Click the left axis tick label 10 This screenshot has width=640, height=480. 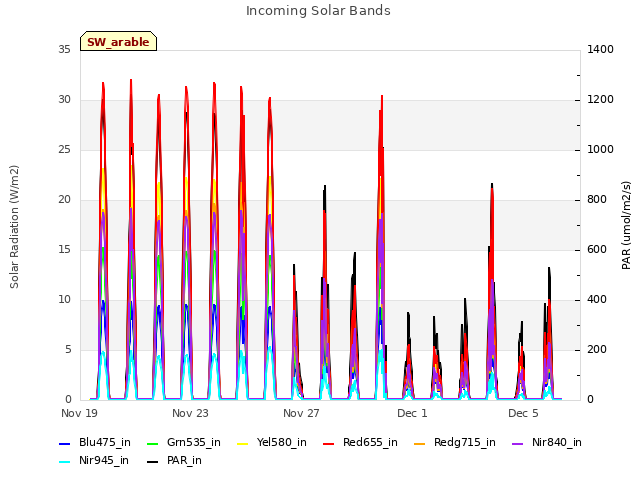[x=64, y=300]
